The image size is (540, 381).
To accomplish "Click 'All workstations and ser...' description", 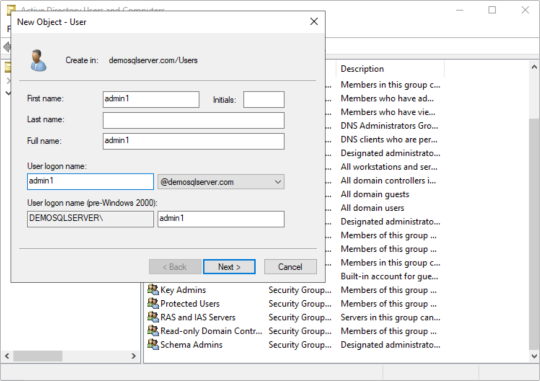I will (x=389, y=167).
